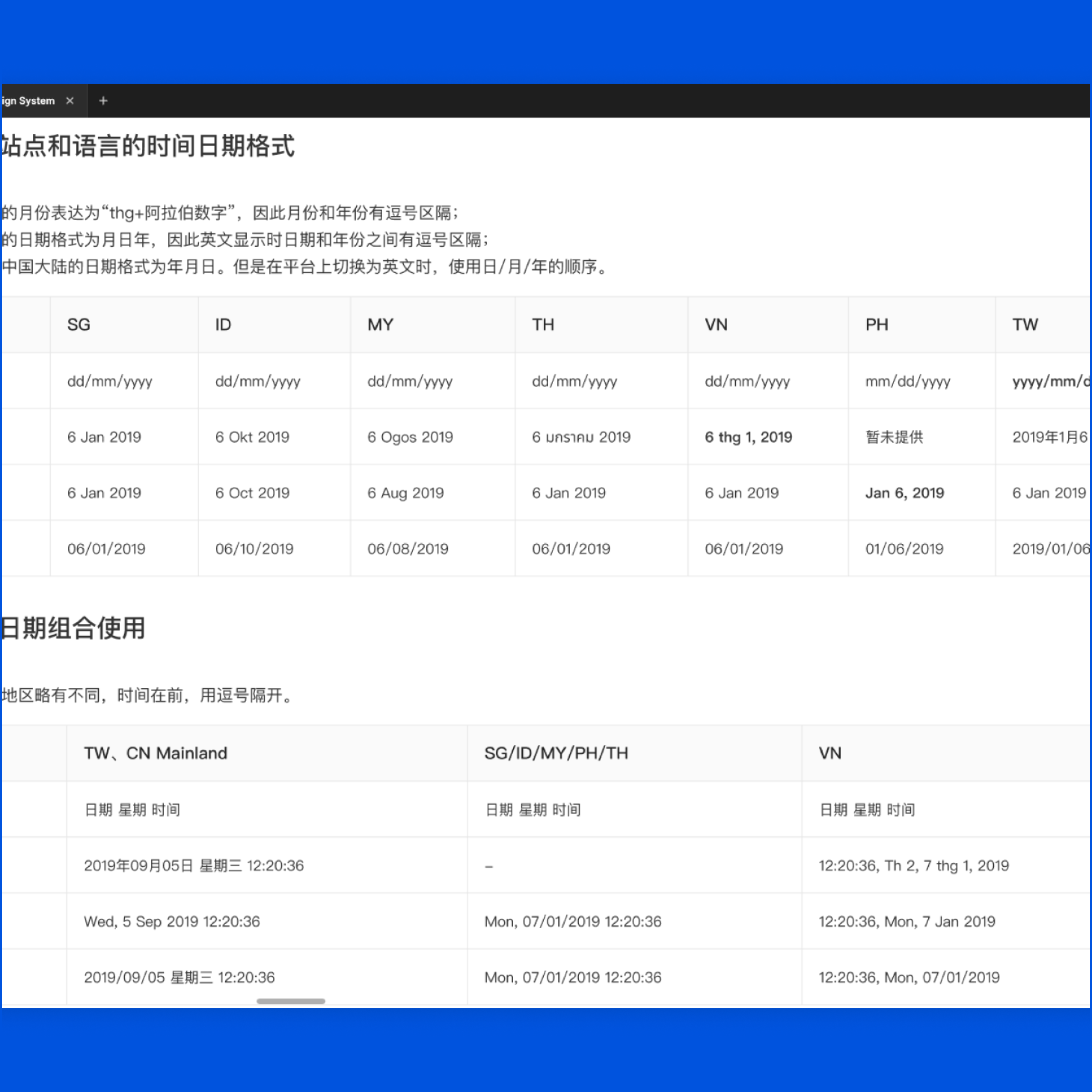Click the MY column header
Image resolution: width=1092 pixels, height=1092 pixels.
(x=432, y=324)
